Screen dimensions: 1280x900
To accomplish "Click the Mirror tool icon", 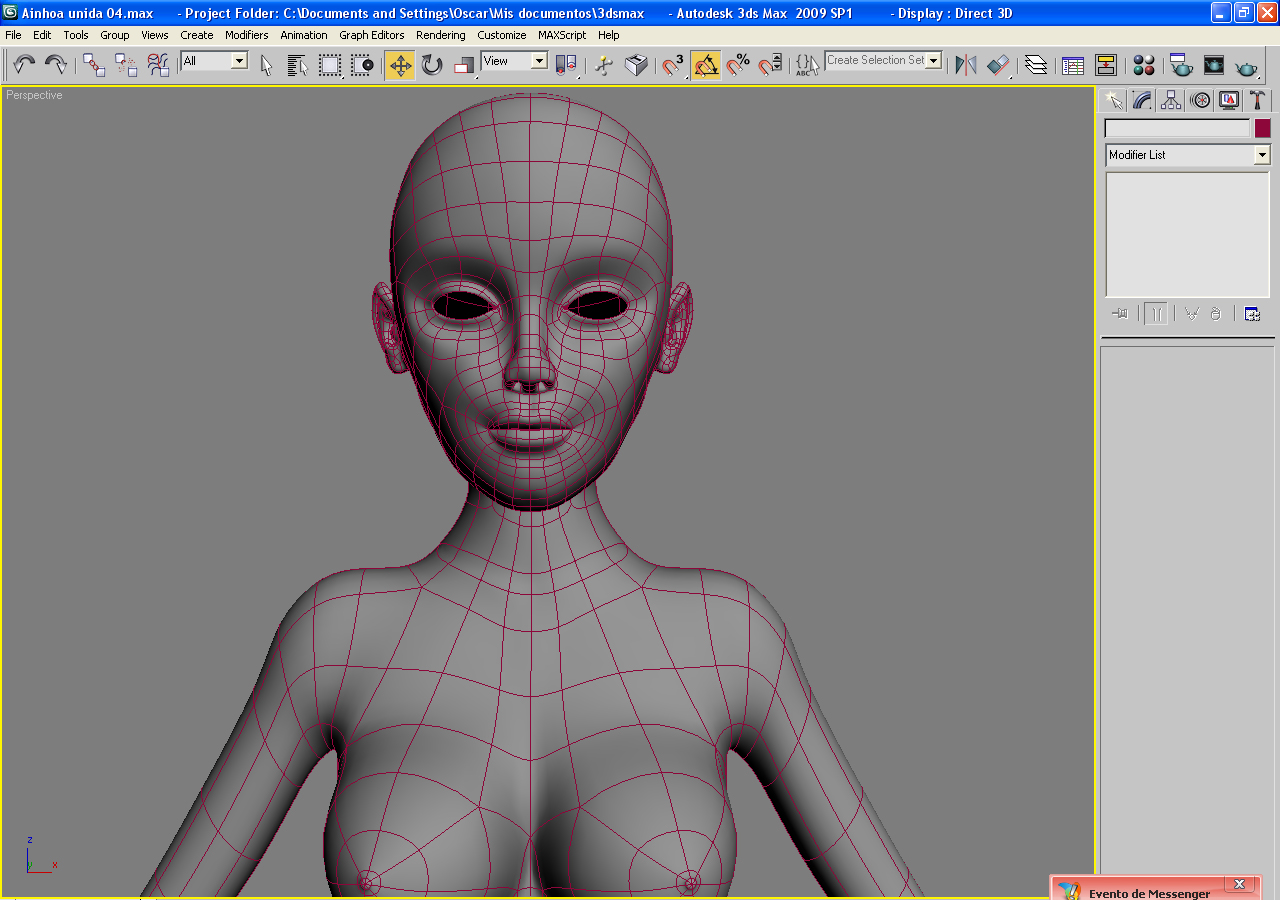I will click(966, 65).
